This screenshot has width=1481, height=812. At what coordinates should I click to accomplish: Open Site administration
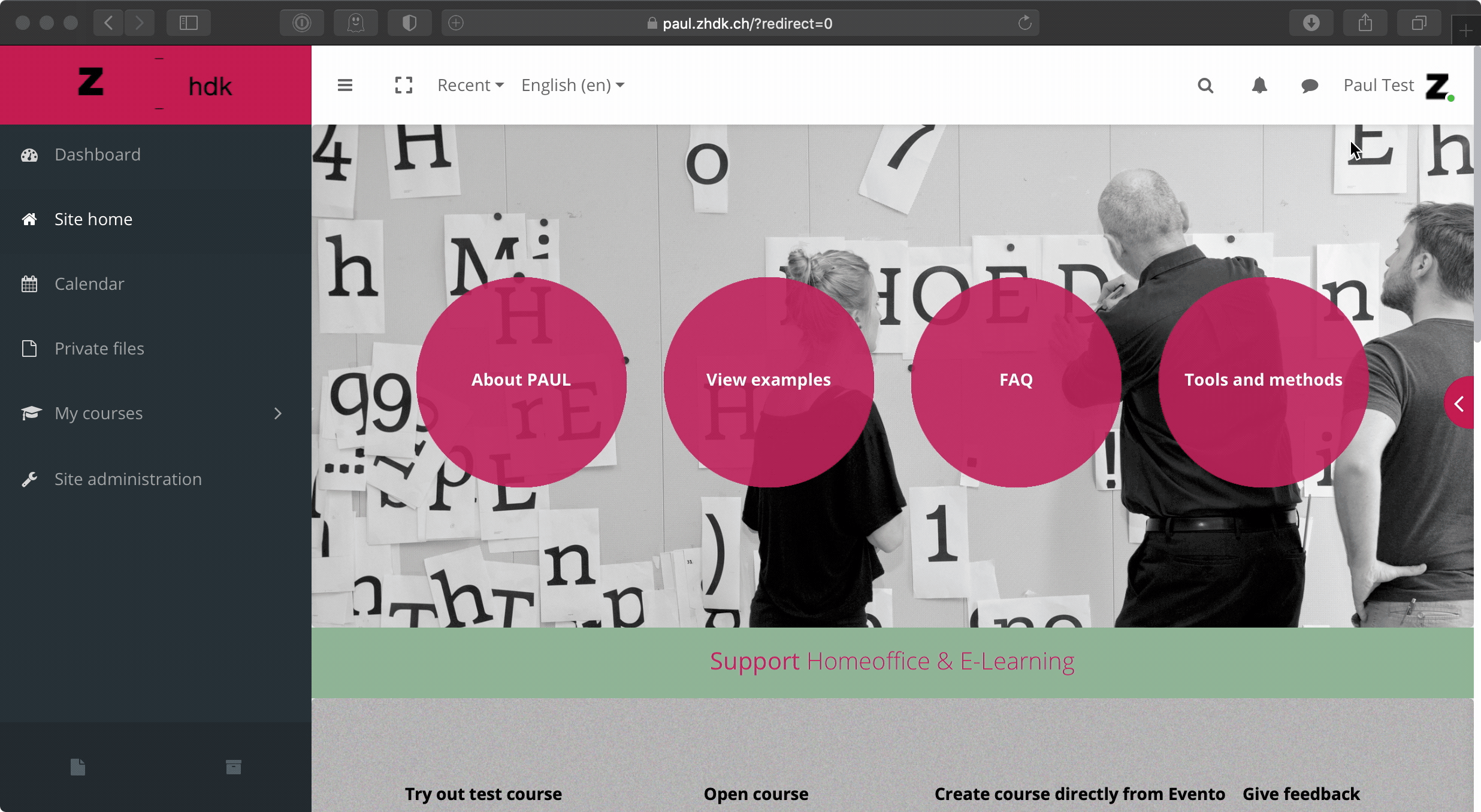point(128,479)
